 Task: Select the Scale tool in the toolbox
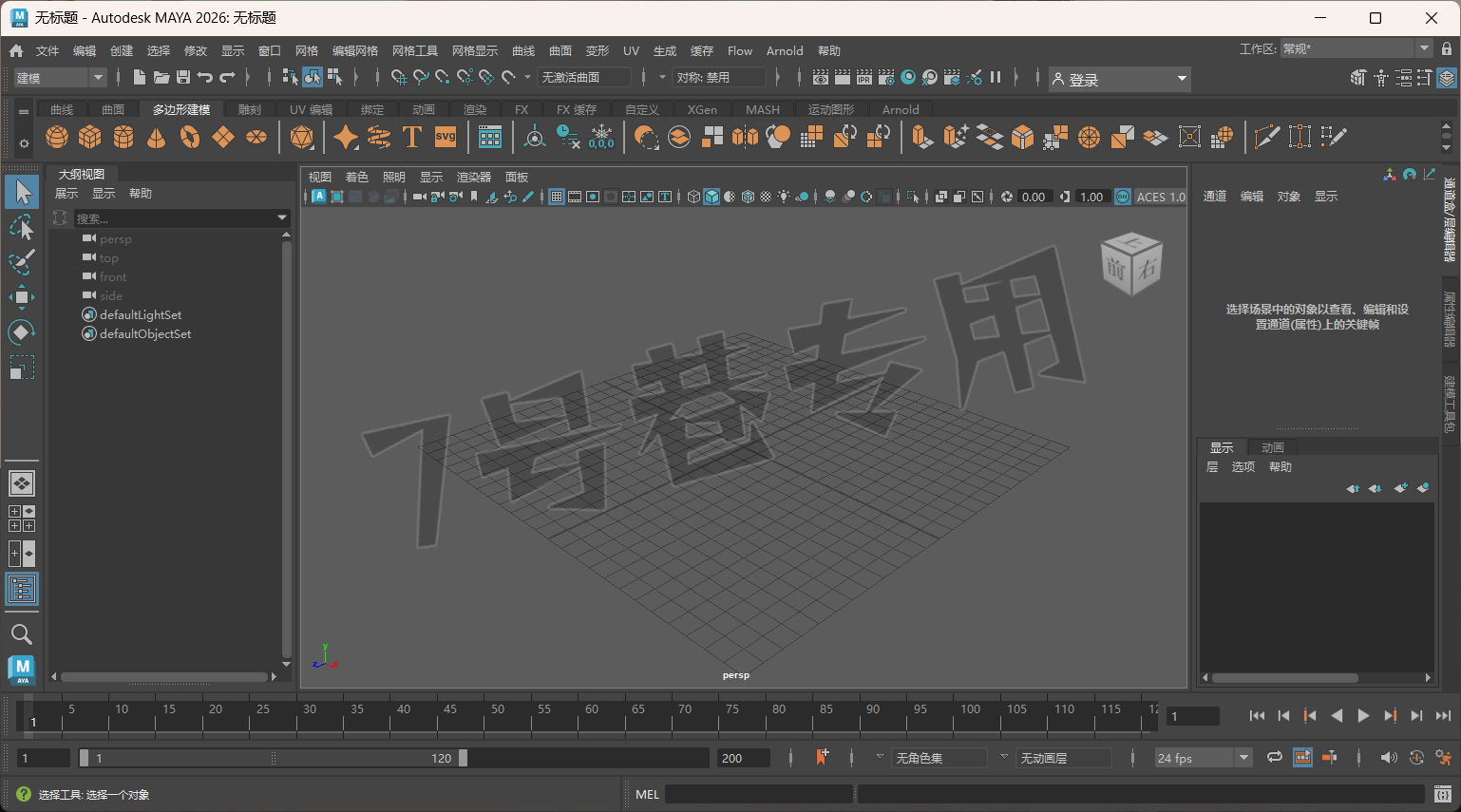click(x=22, y=368)
